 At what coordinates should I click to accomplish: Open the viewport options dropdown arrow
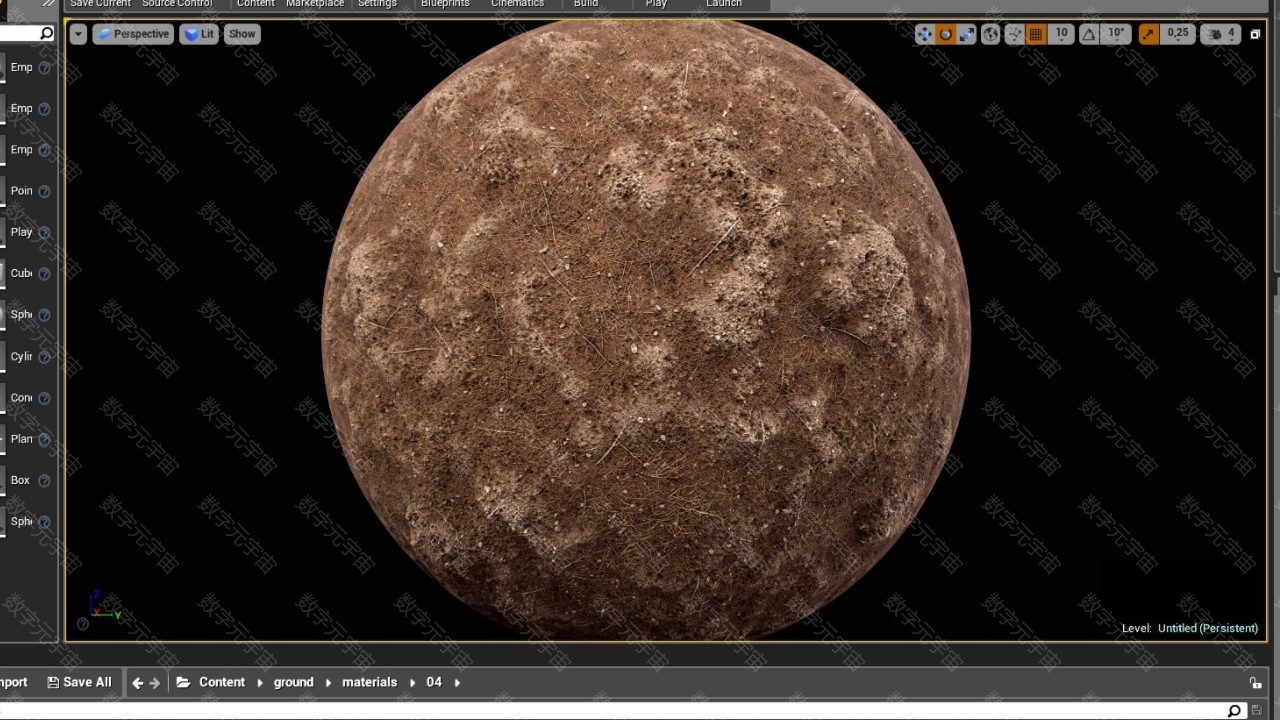[x=78, y=34]
